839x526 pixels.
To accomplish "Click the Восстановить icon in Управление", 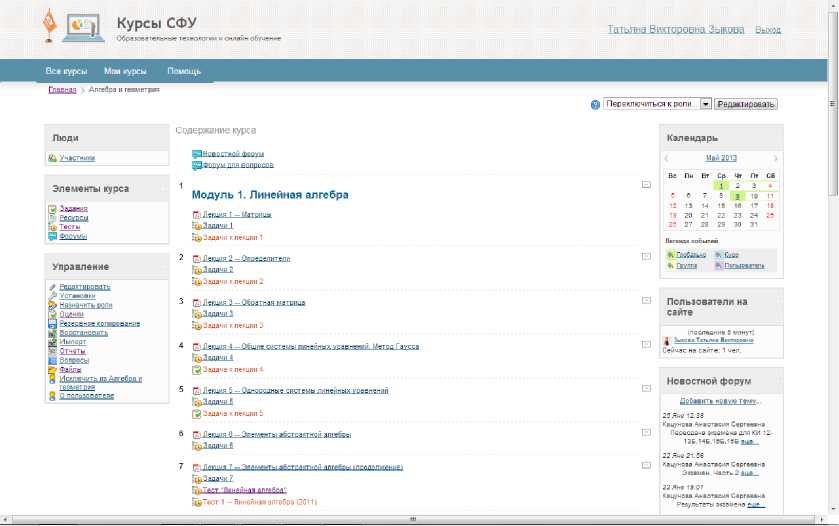I will point(52,332).
